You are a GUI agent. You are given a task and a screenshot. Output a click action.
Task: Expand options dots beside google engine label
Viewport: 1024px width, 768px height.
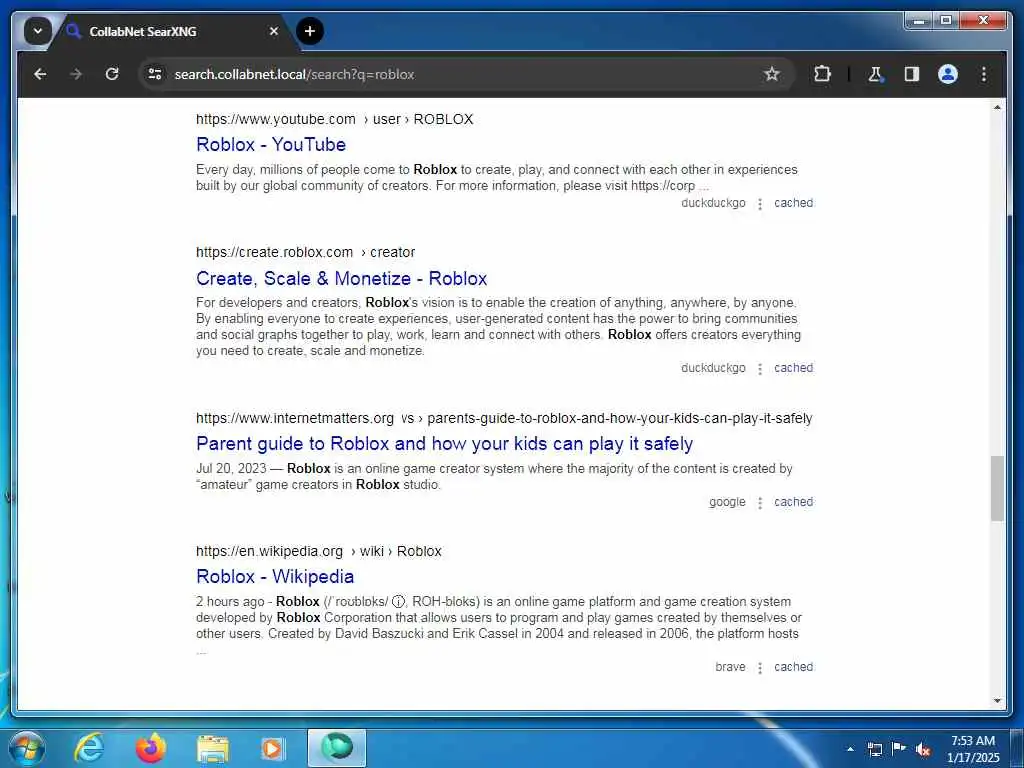pos(760,503)
